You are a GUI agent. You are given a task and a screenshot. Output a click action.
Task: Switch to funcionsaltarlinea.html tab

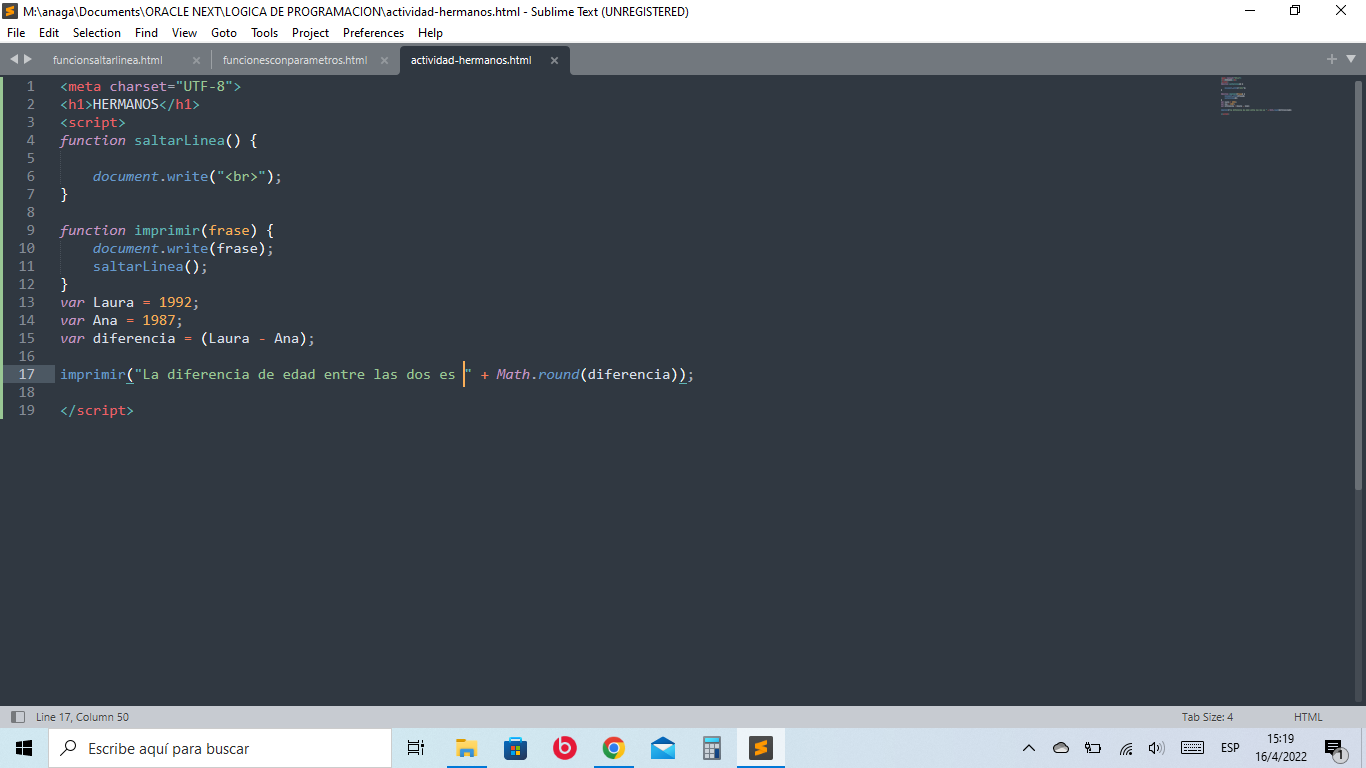108,60
